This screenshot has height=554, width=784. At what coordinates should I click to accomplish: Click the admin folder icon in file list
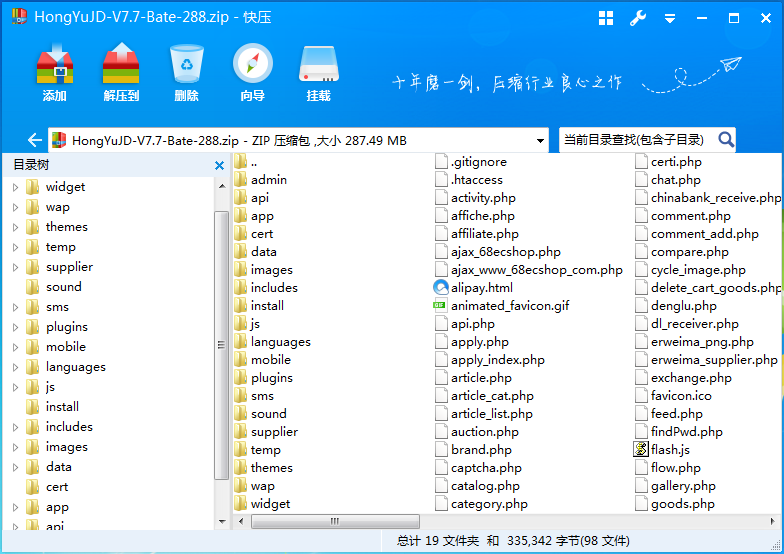241,179
